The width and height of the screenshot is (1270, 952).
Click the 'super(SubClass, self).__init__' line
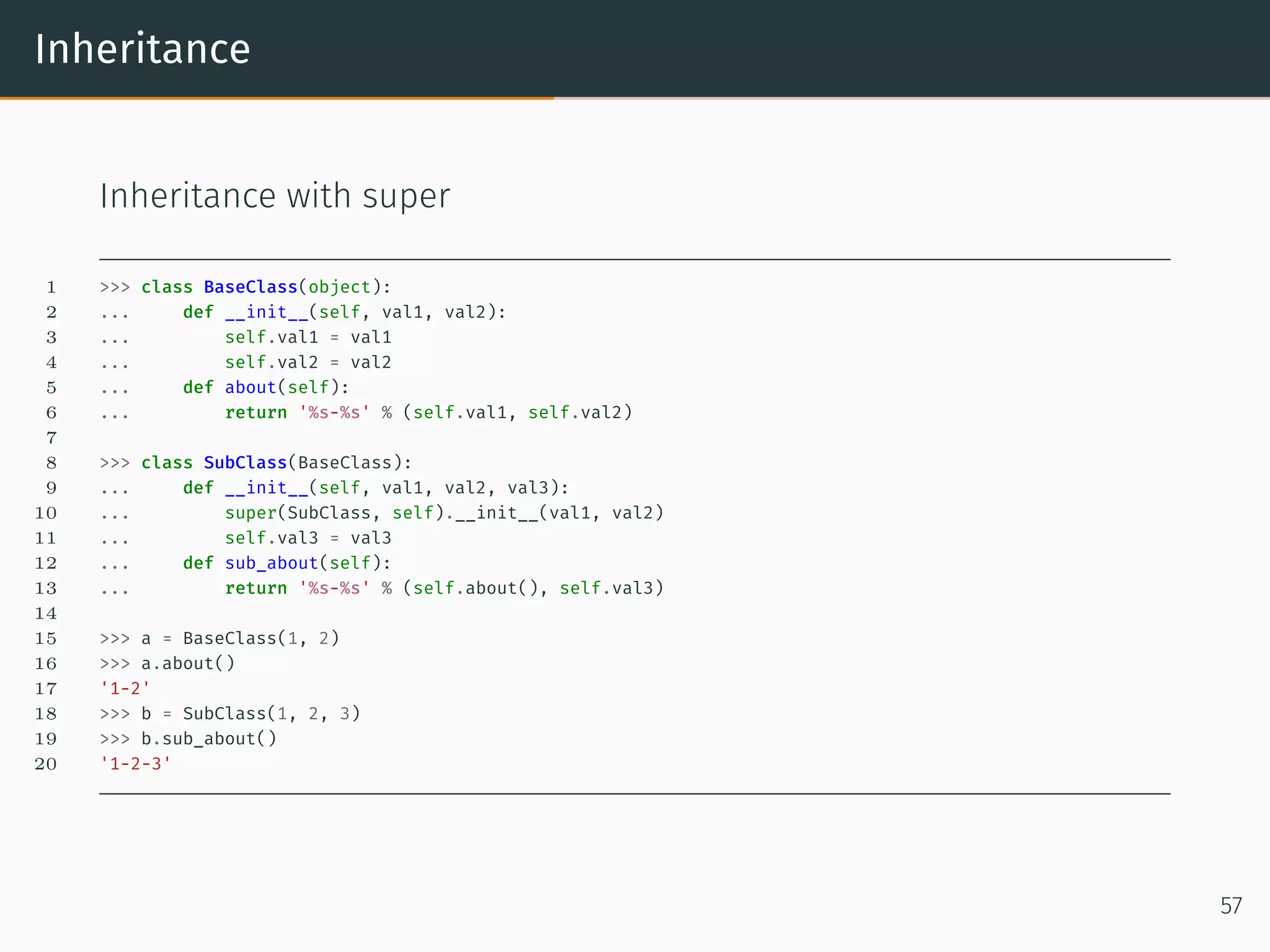[382, 513]
